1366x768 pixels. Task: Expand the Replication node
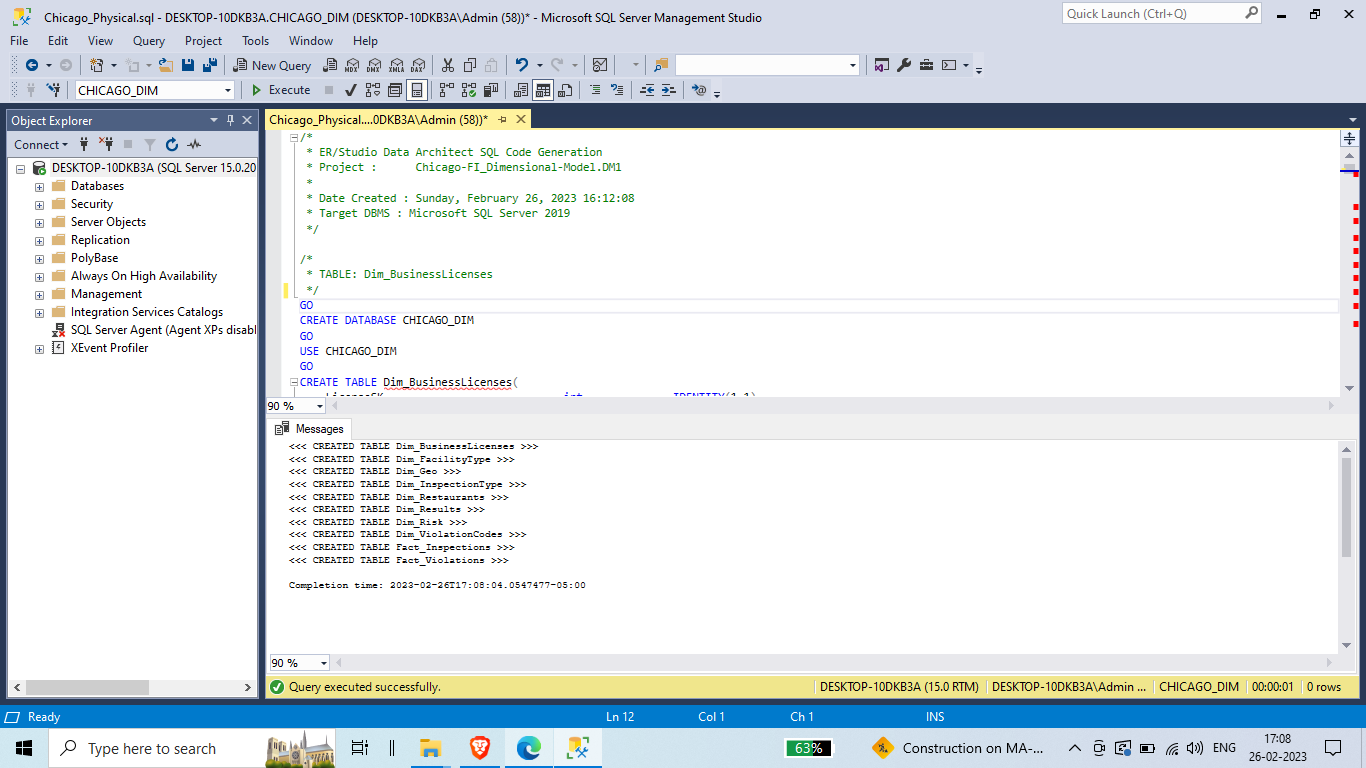[x=39, y=240]
